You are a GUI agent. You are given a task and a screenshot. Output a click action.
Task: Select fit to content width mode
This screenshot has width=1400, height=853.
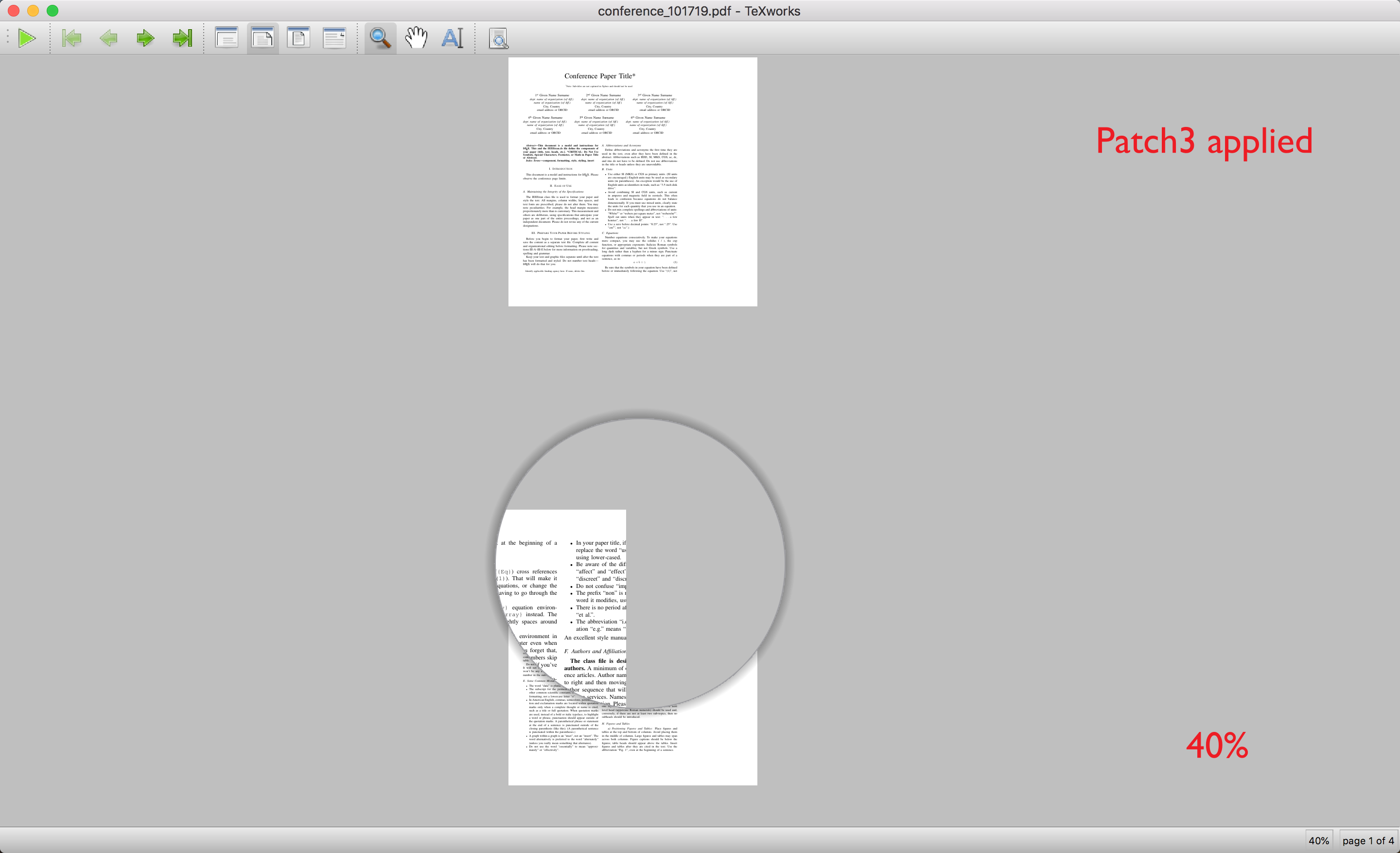tap(334, 38)
